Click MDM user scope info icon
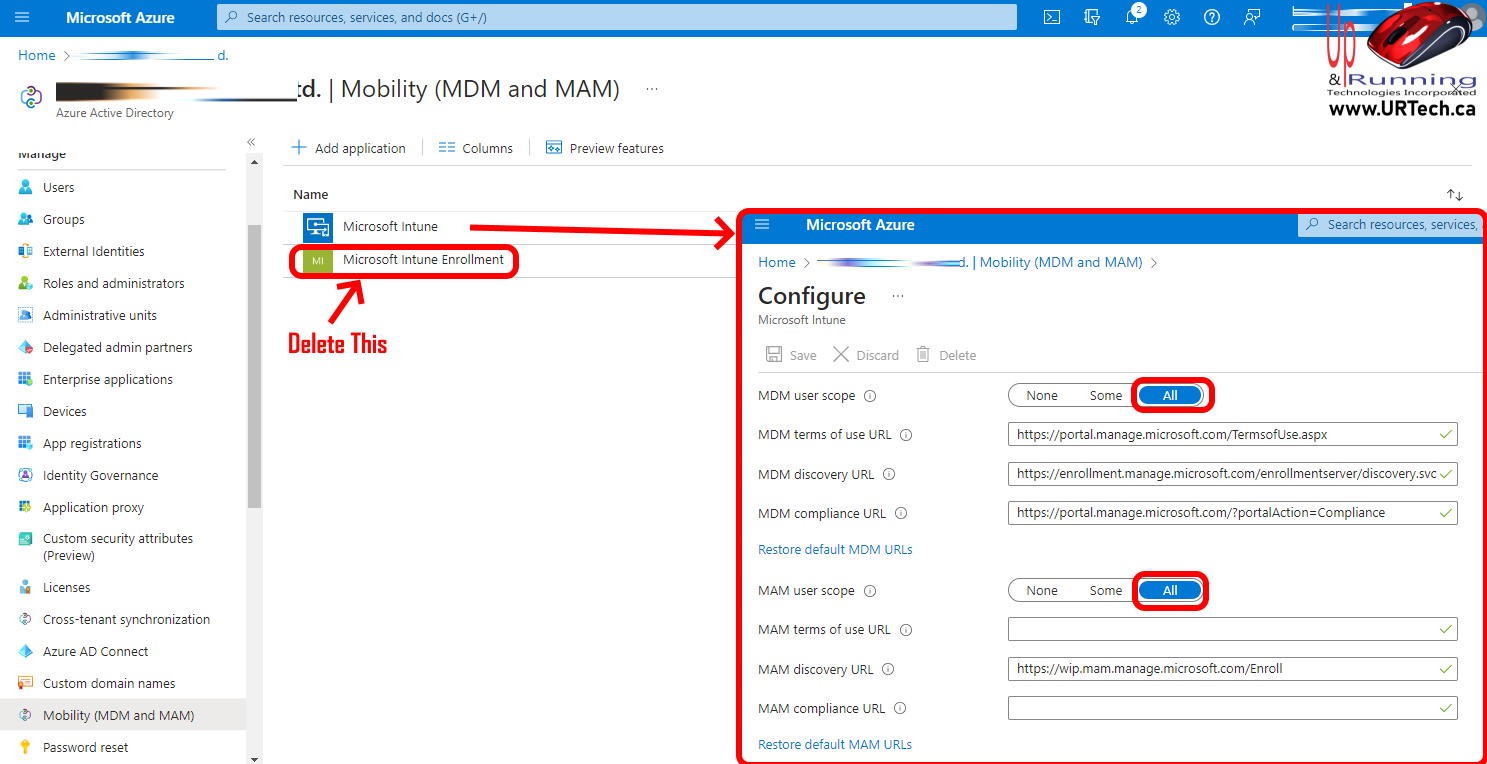The image size is (1487, 764). click(870, 396)
